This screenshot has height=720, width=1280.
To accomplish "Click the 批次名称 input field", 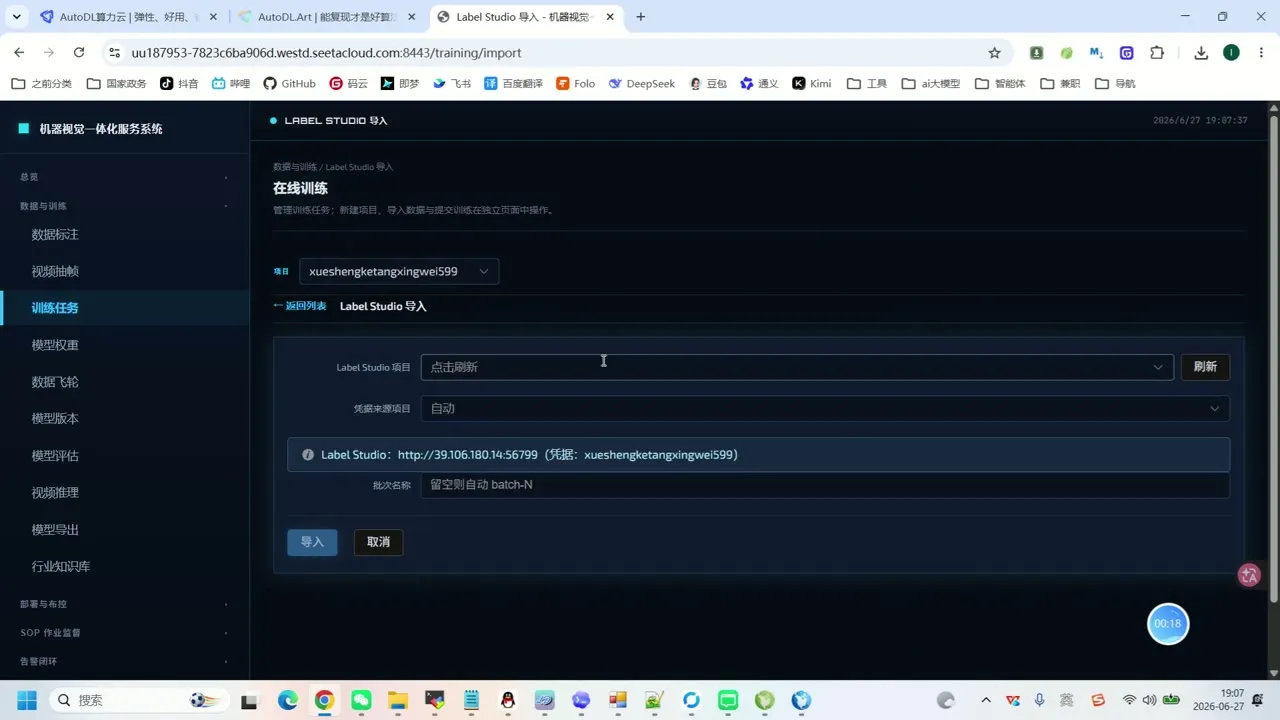I will (825, 485).
